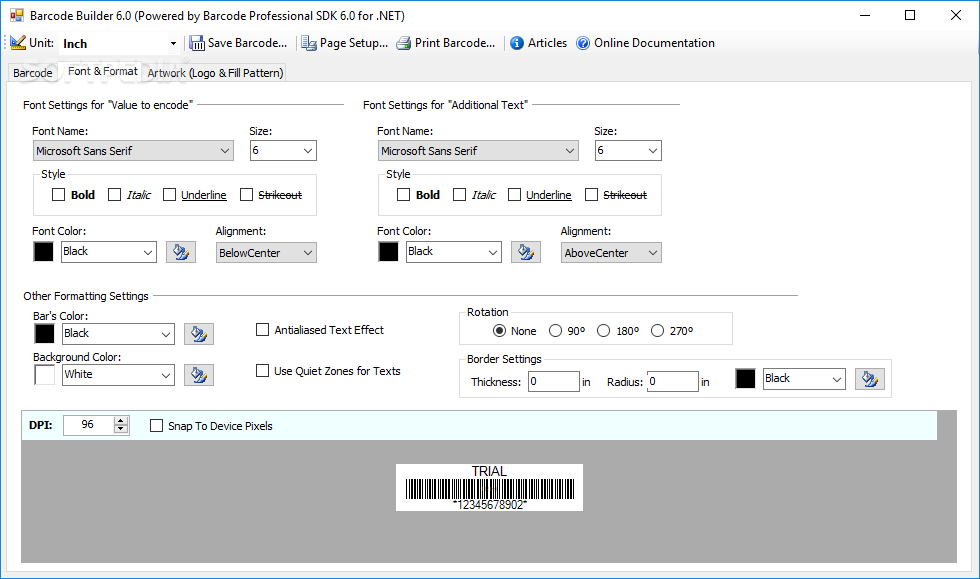The height and width of the screenshot is (579, 980).
Task: Click black swatch for Value to encode font color
Action: click(43, 252)
